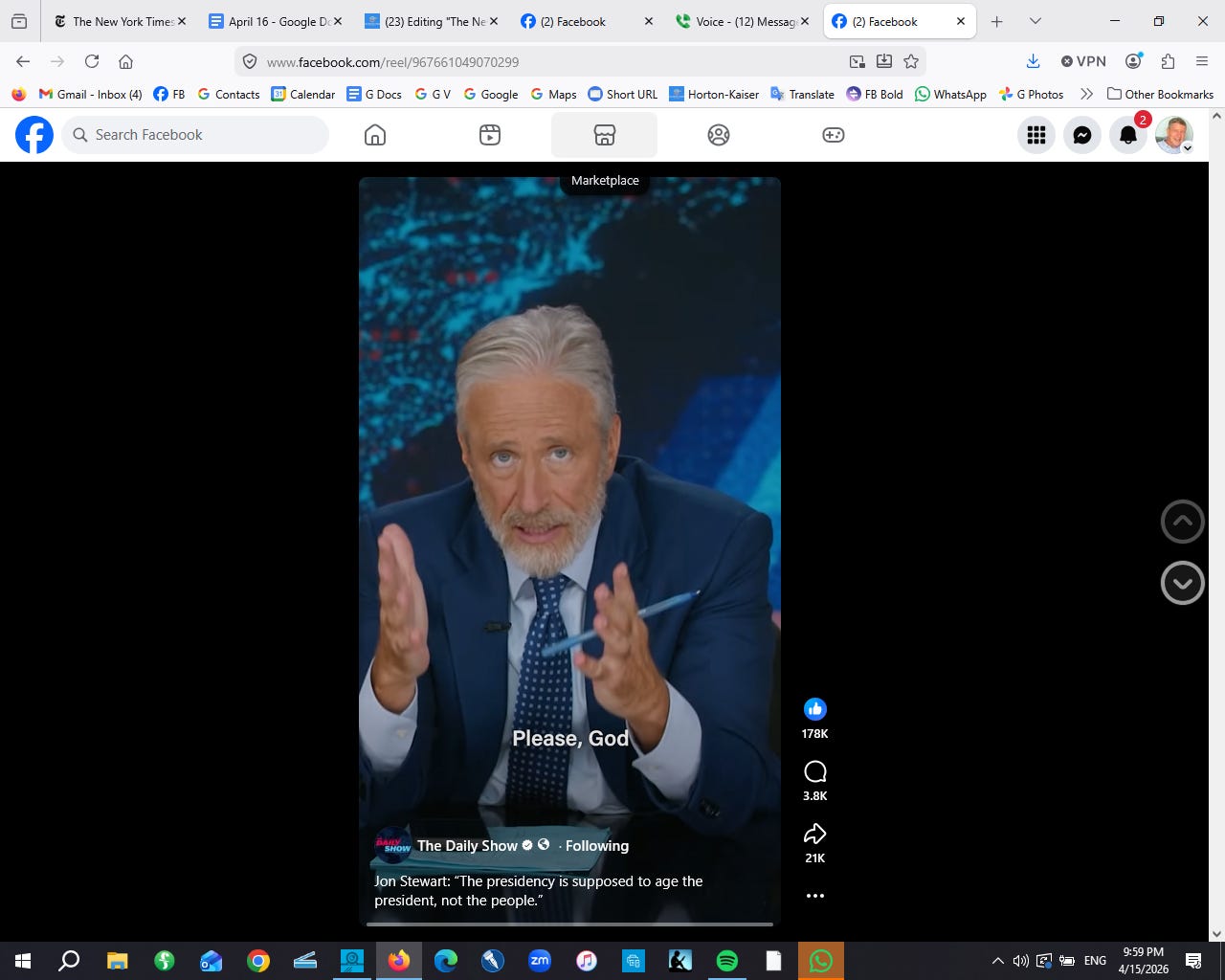Open the Marketplace storefront icon
Image resolution: width=1225 pixels, height=980 pixels.
pyautogui.click(x=604, y=135)
